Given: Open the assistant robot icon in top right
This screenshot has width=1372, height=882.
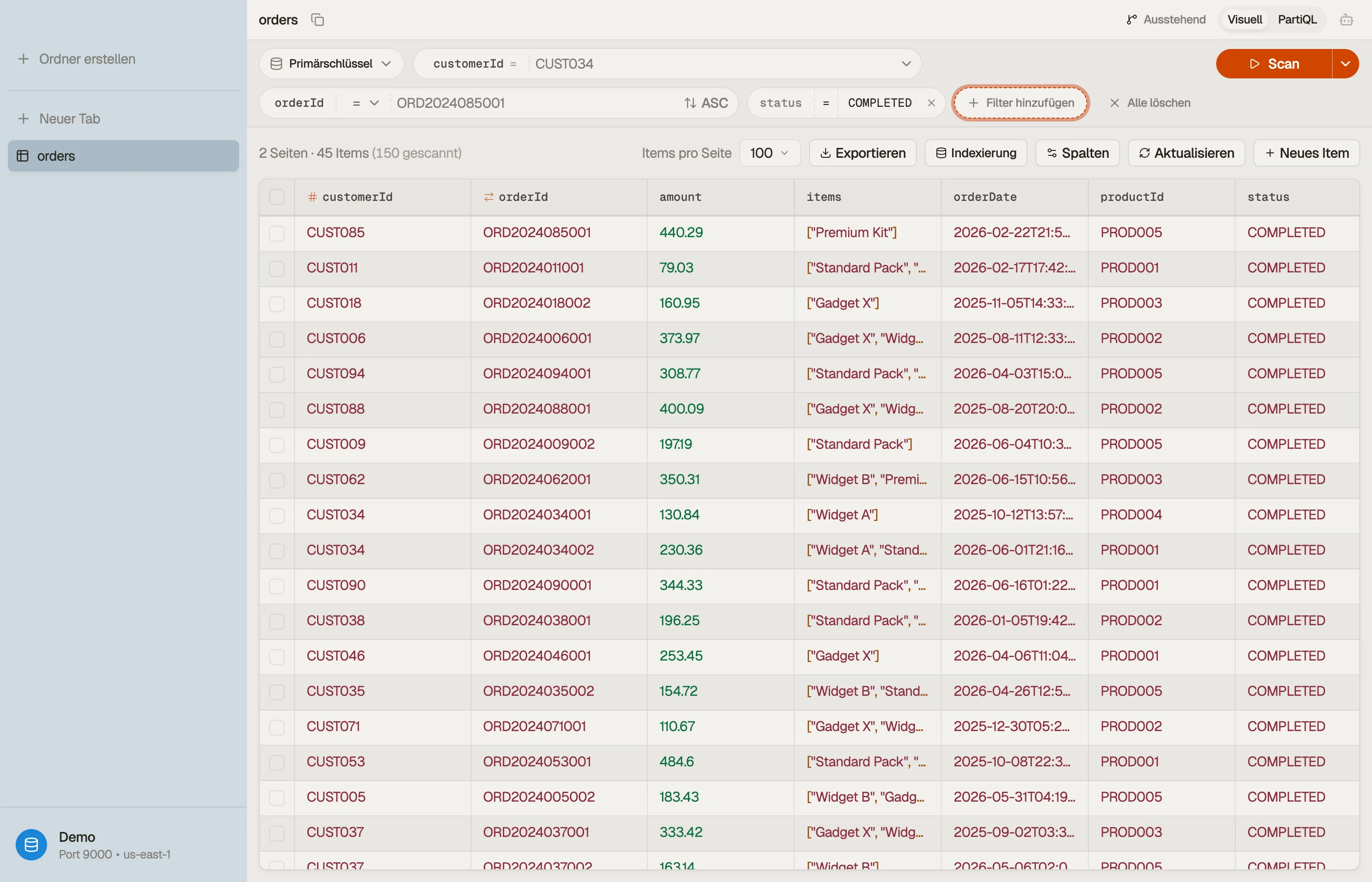Looking at the screenshot, I should (1346, 20).
